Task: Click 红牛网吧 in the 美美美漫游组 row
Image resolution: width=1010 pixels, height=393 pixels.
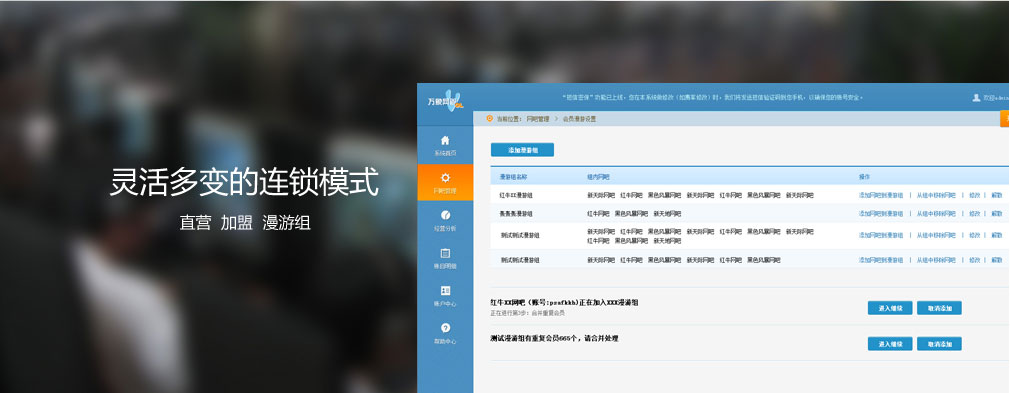Action: coord(598,213)
